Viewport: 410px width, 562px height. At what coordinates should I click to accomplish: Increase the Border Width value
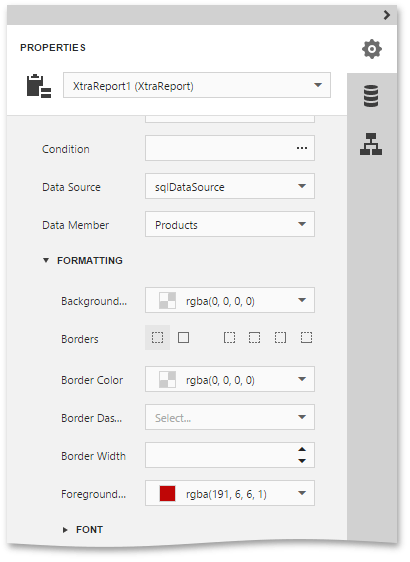[x=302, y=449]
